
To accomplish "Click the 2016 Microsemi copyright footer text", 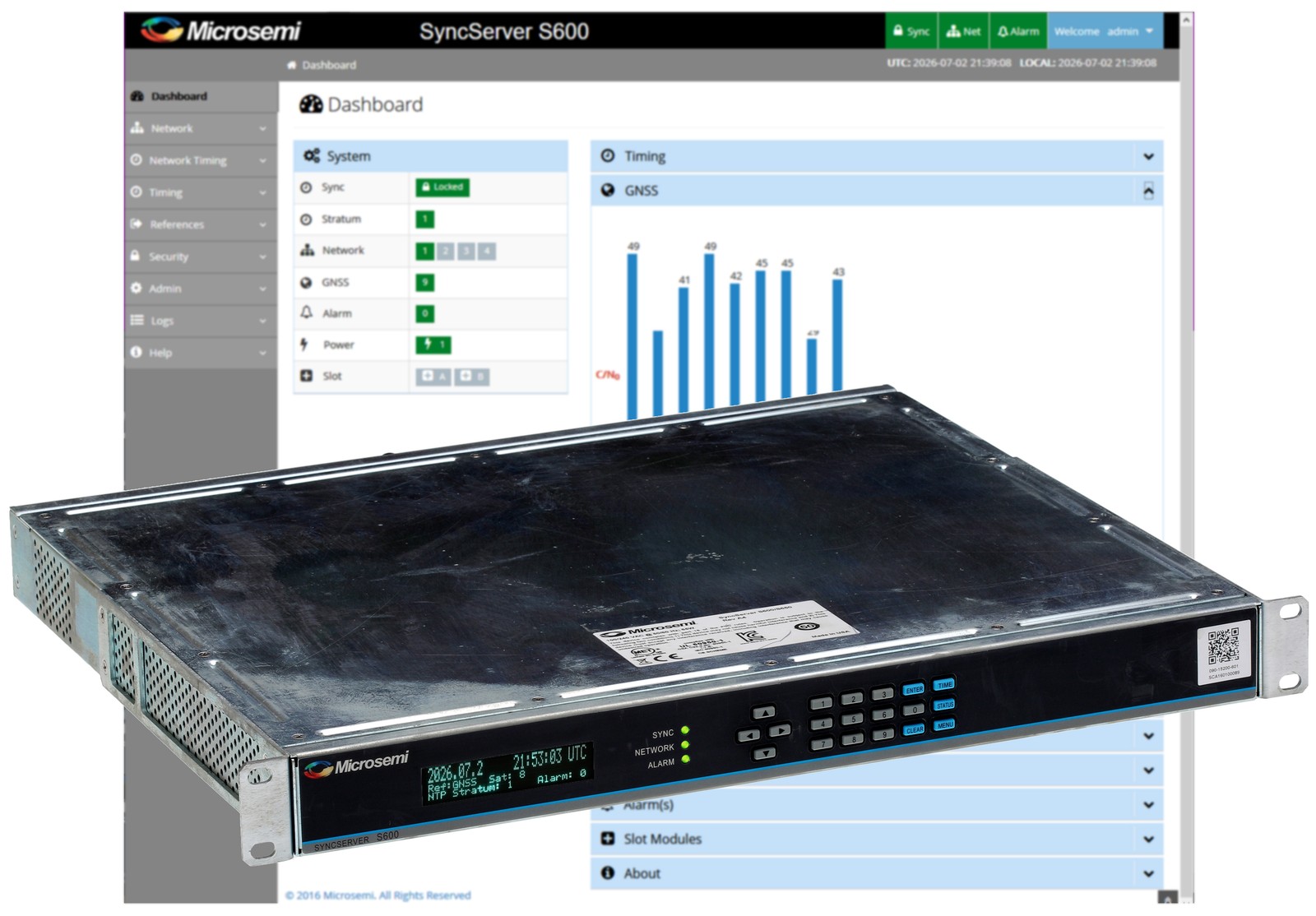I will pos(378,895).
